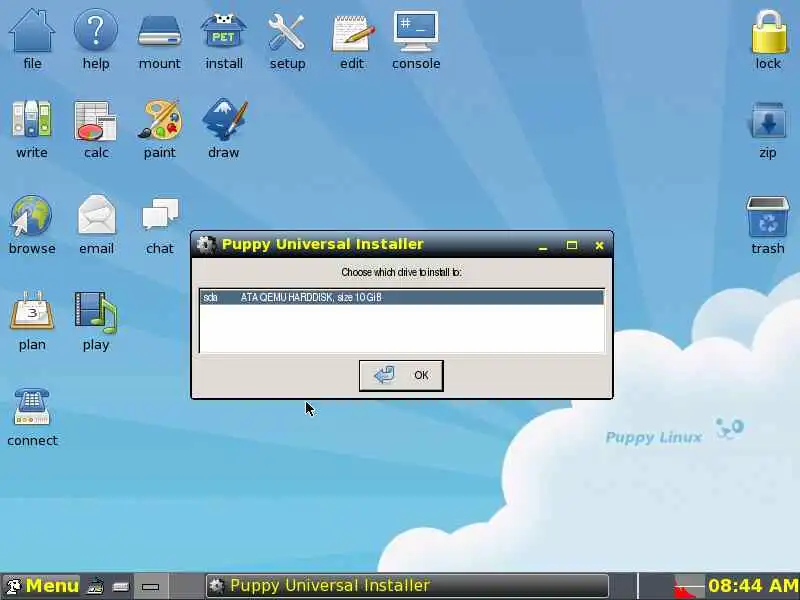
Task: Minimize the Puppy Universal Installer window
Action: tap(543, 246)
